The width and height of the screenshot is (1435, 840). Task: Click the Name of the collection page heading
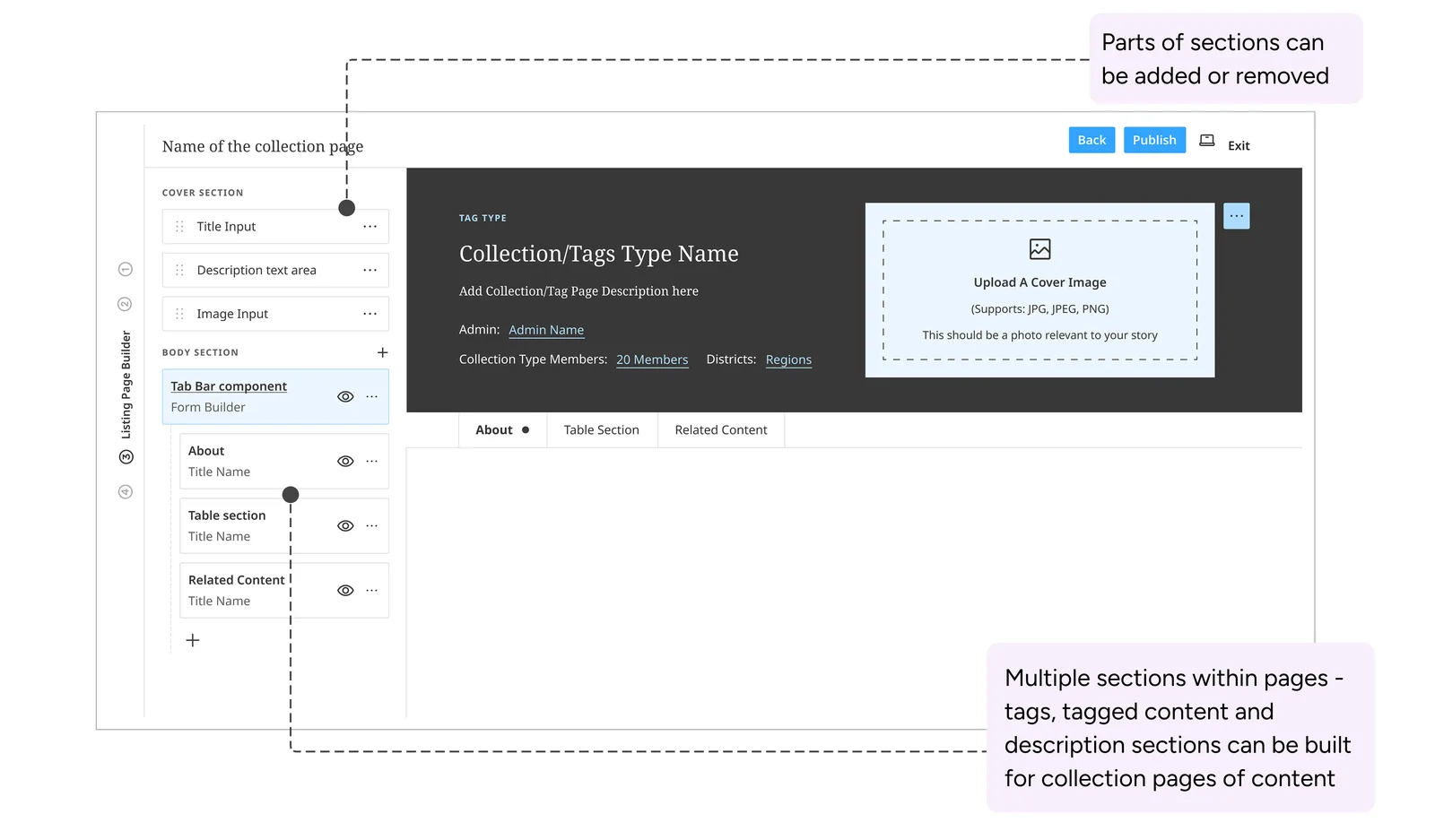tap(263, 146)
